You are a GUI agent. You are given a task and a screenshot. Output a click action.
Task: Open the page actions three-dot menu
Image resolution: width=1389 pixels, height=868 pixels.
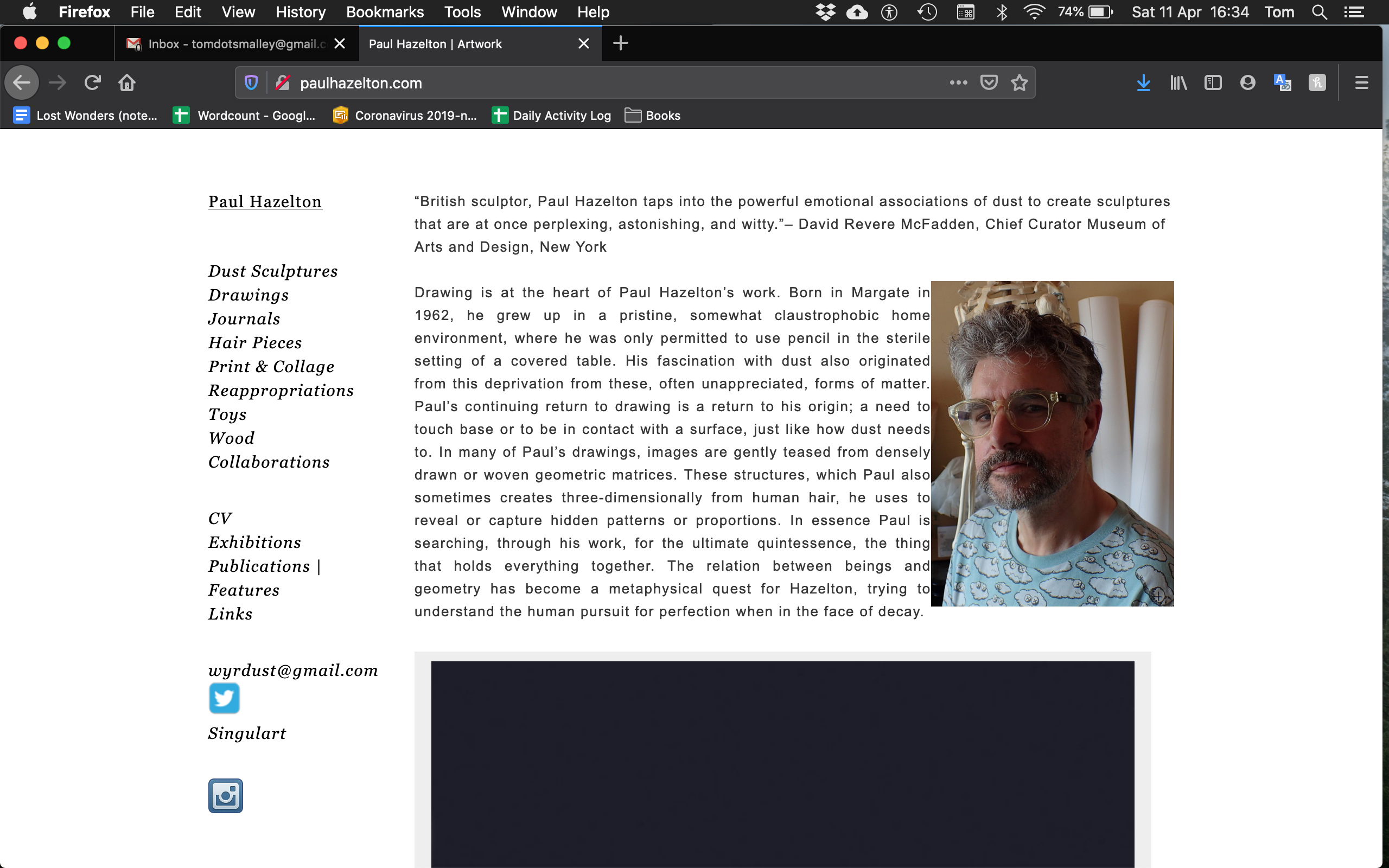tap(958, 83)
